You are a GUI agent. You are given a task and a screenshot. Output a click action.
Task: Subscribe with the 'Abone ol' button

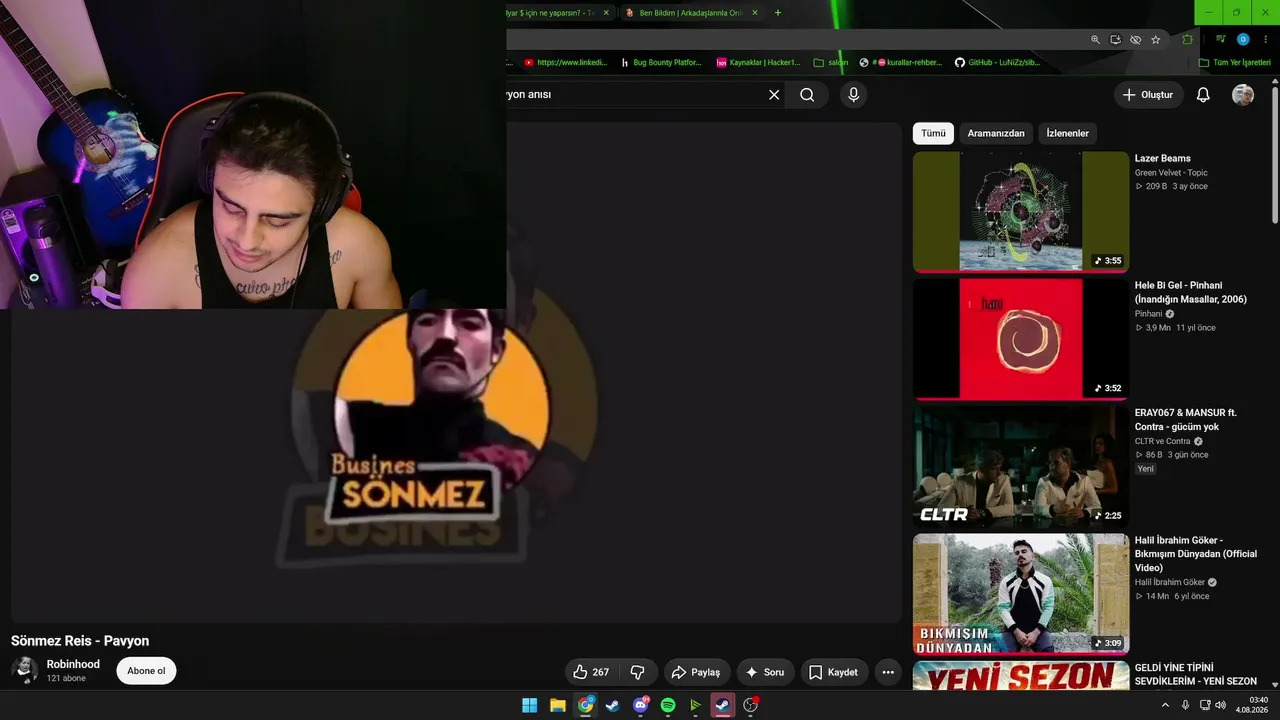tap(146, 671)
